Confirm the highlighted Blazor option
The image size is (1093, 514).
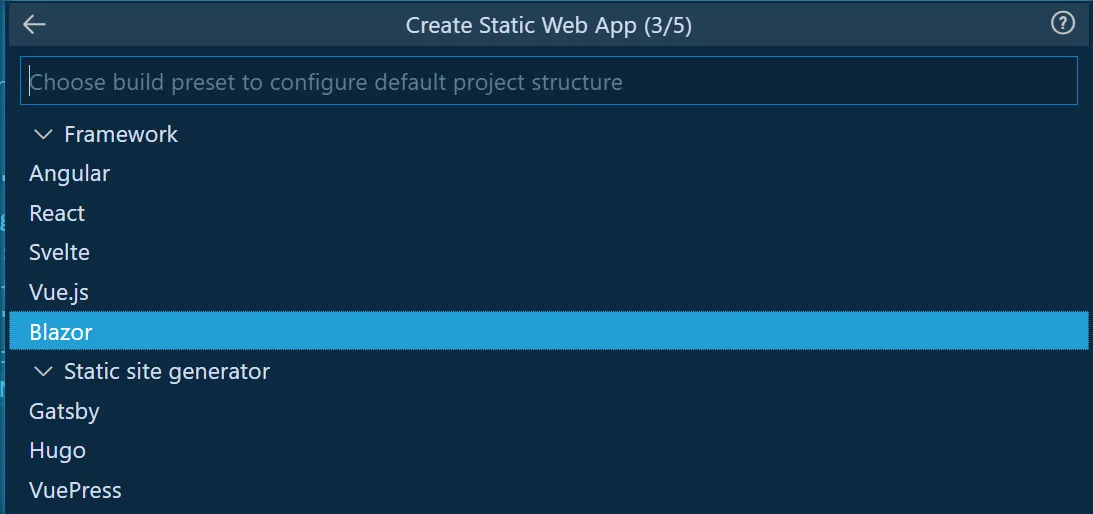61,332
